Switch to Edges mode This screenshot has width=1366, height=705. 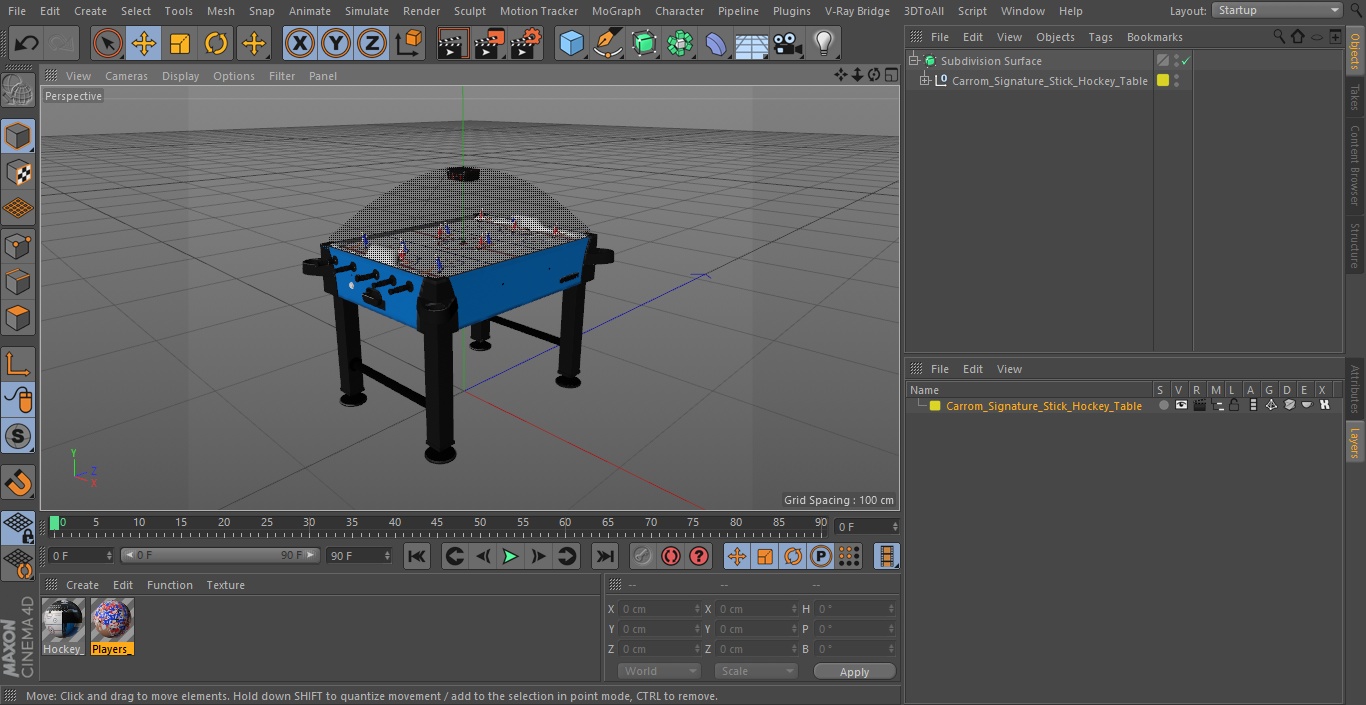coord(18,282)
